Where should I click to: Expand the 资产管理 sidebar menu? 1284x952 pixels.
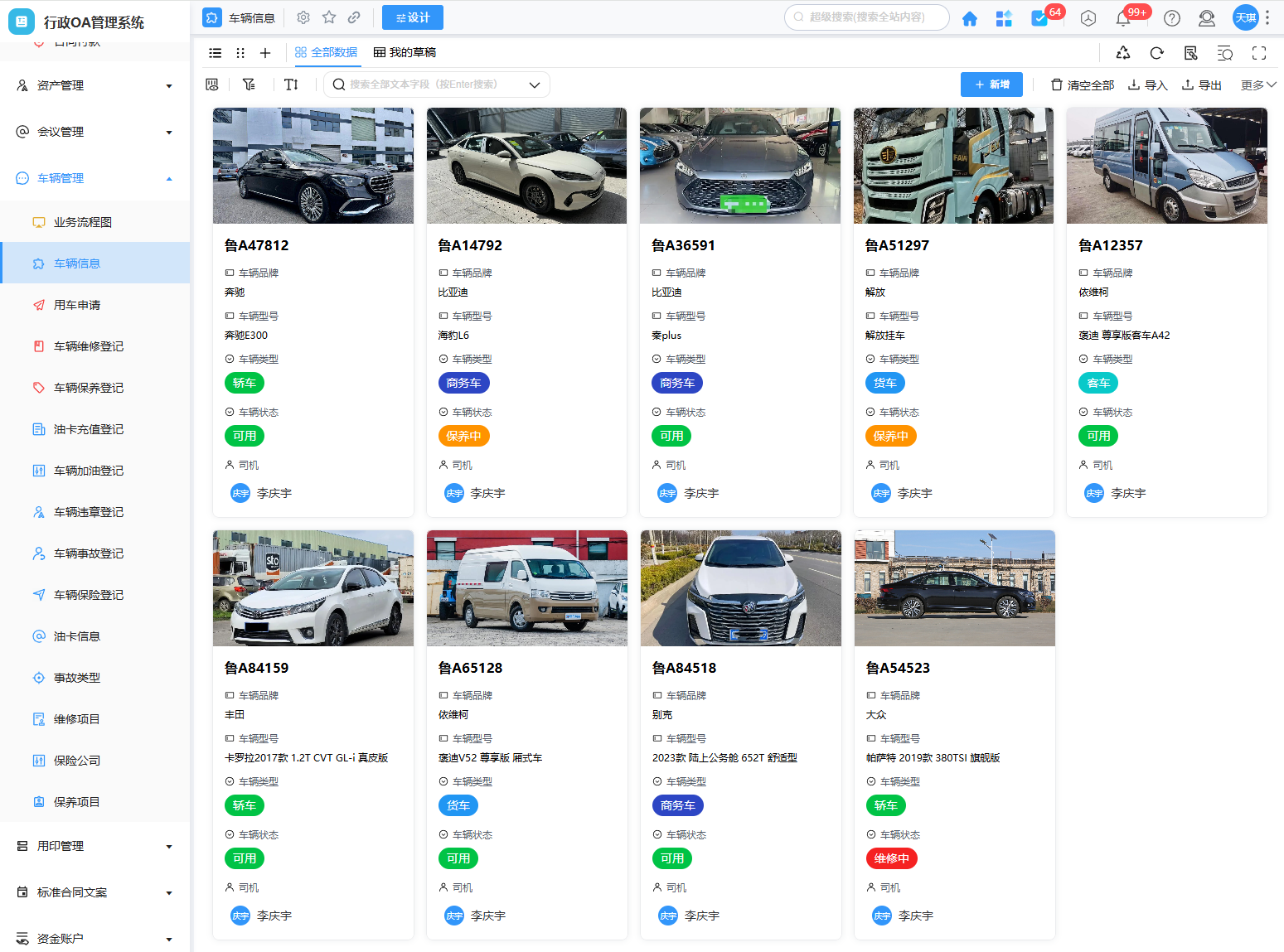(94, 85)
